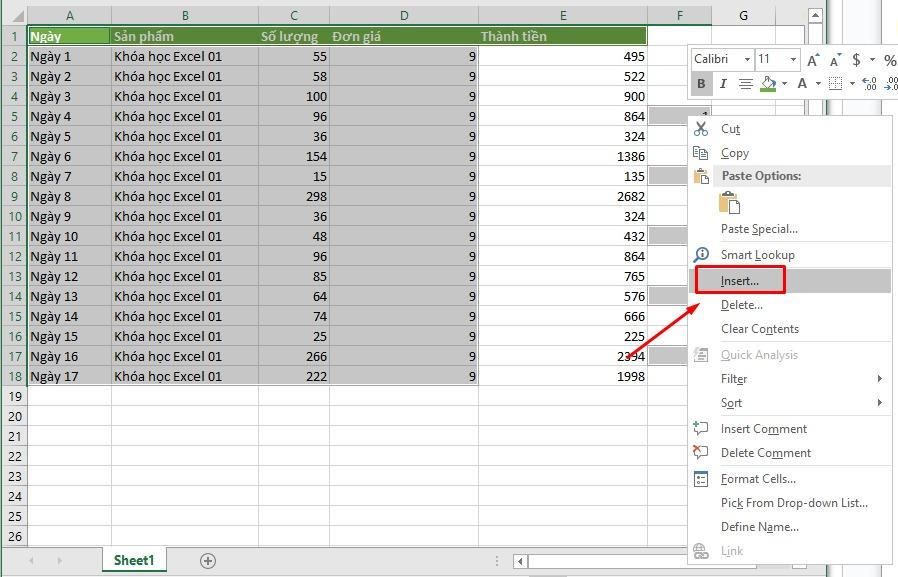
Task: Toggle Italic formatting
Action: 723,84
